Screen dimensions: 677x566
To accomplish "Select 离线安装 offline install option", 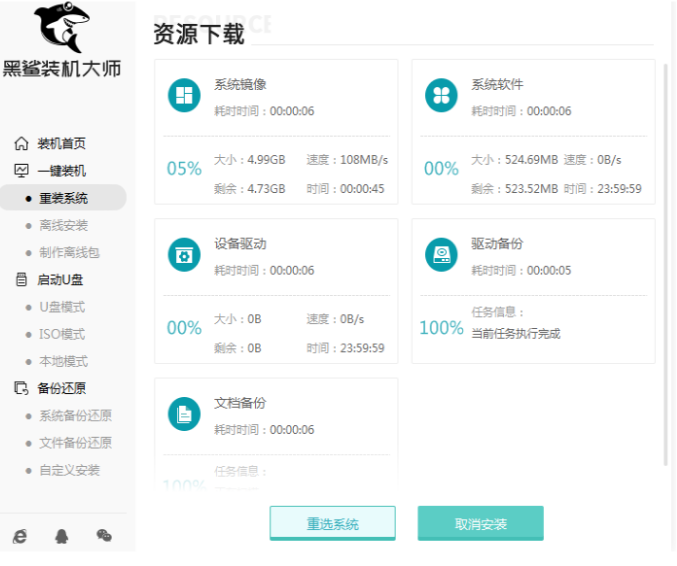I will (x=63, y=225).
